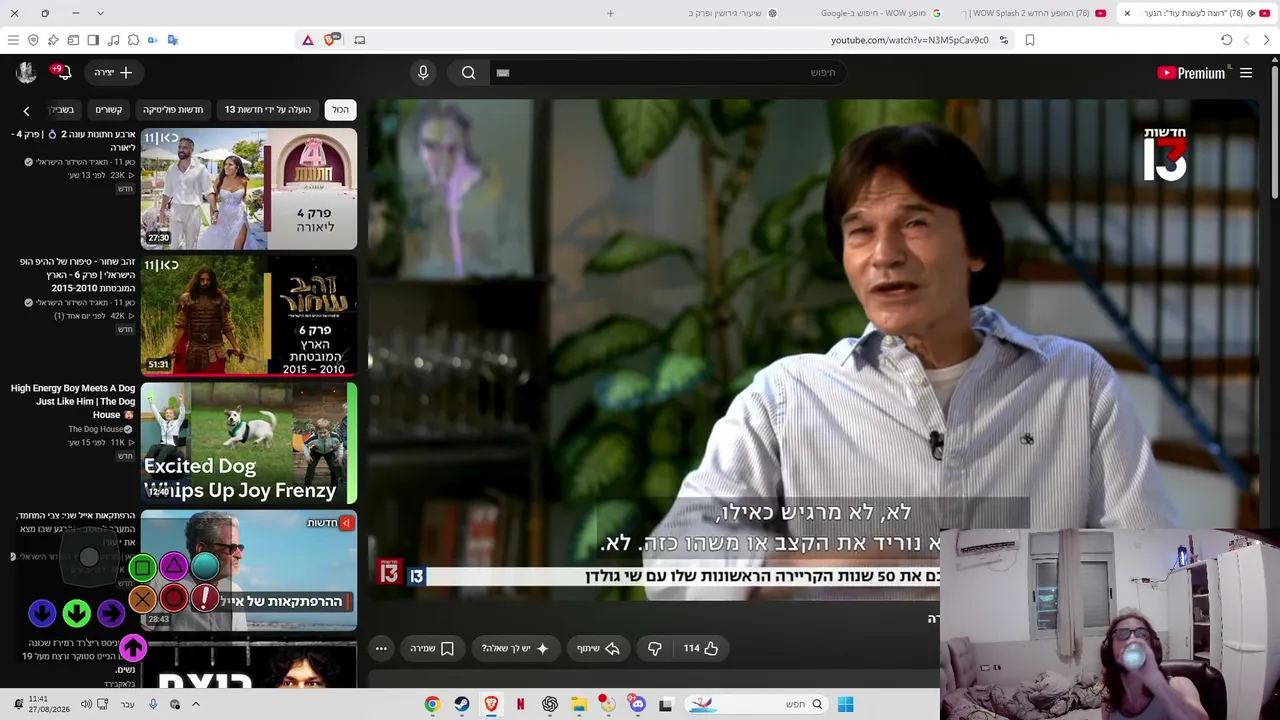The height and width of the screenshot is (720, 1280).
Task: Open Brave Rewards triangle icon
Action: 308,40
